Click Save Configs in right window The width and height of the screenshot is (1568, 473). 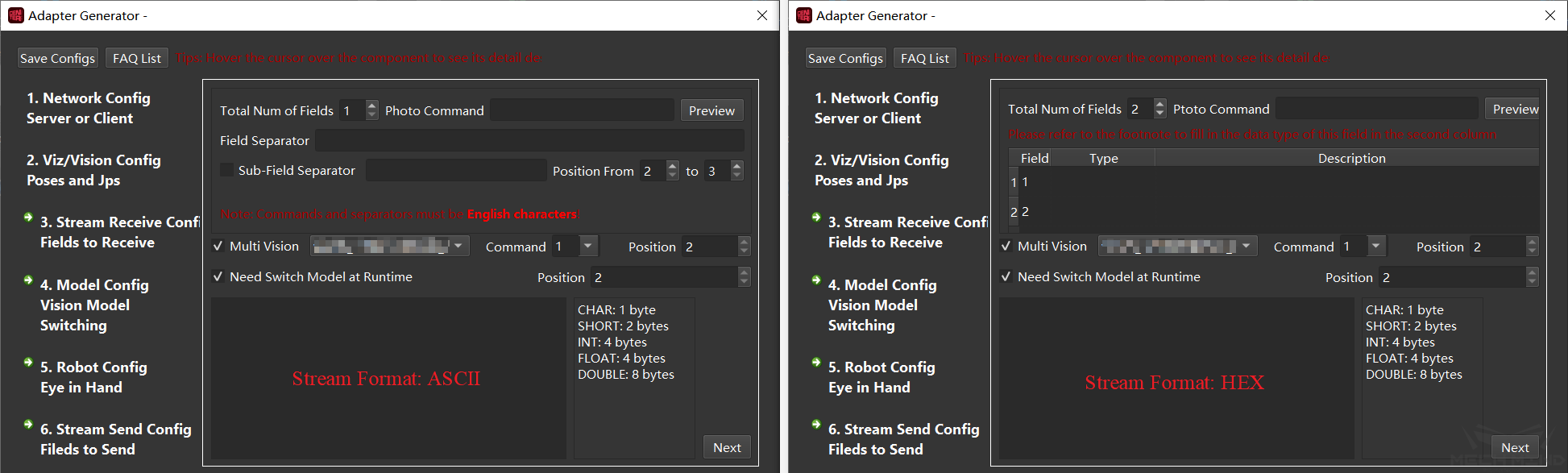(x=845, y=58)
